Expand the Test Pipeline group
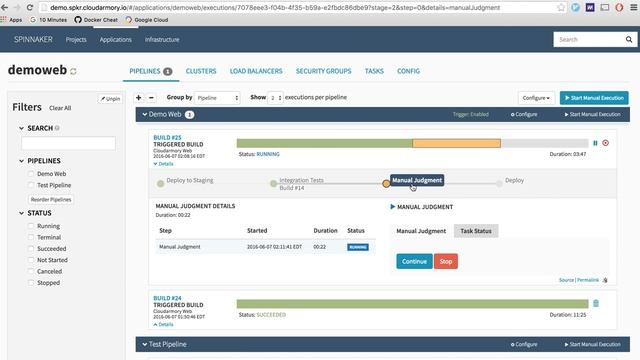This screenshot has height=360, width=640. coord(144,344)
